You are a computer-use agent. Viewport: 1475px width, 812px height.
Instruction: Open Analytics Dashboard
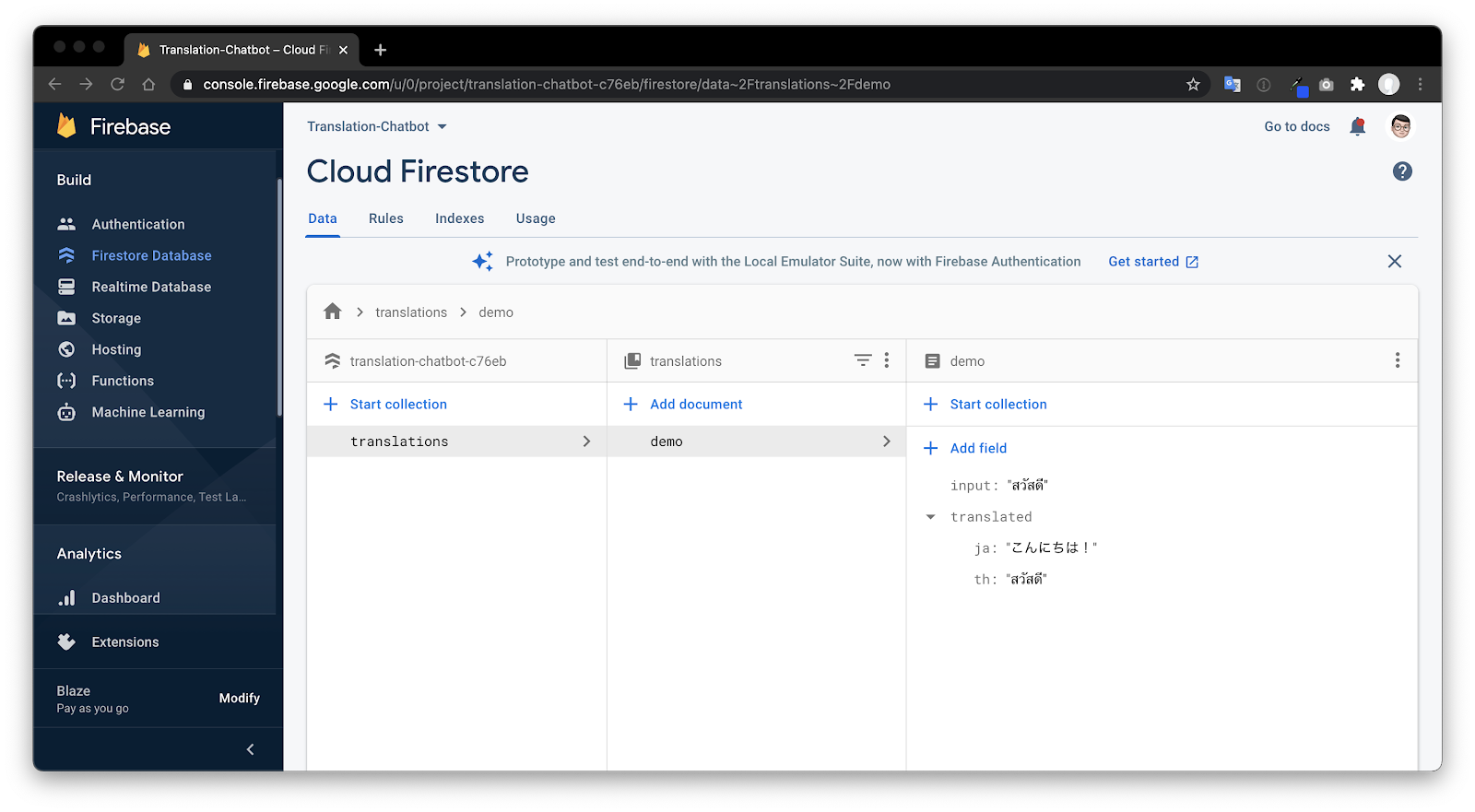(125, 598)
